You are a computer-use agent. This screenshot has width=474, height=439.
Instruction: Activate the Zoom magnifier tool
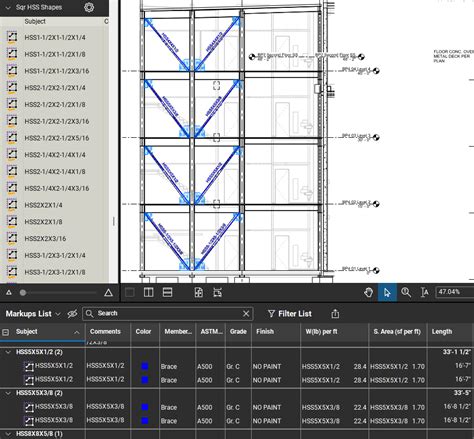pos(406,292)
